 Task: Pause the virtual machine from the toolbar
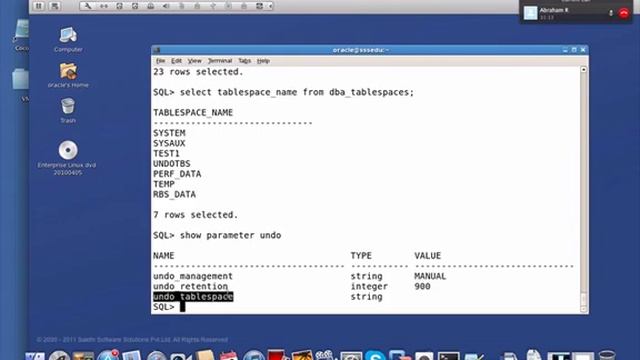38,6
